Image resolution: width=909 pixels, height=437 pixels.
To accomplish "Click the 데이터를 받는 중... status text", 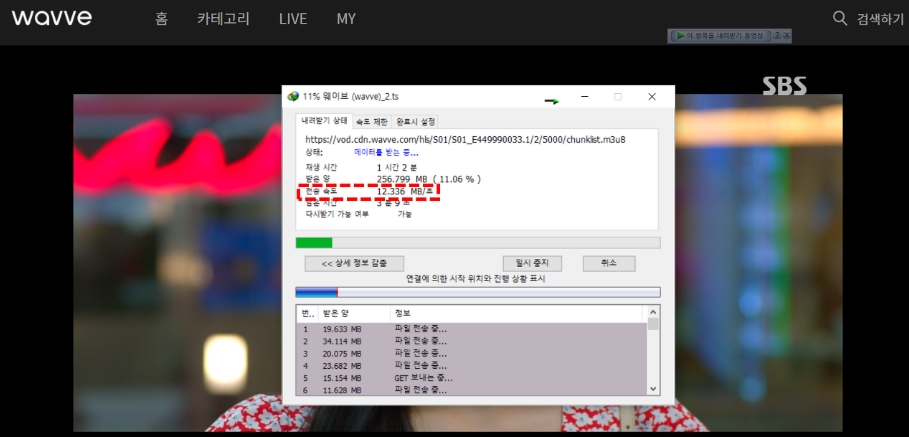I will tap(387, 152).
